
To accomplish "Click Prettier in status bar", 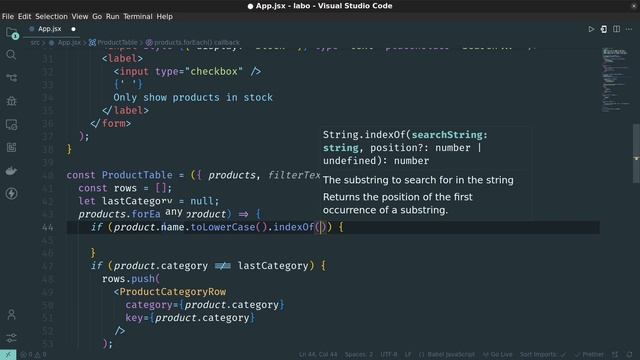I will (x=589, y=355).
